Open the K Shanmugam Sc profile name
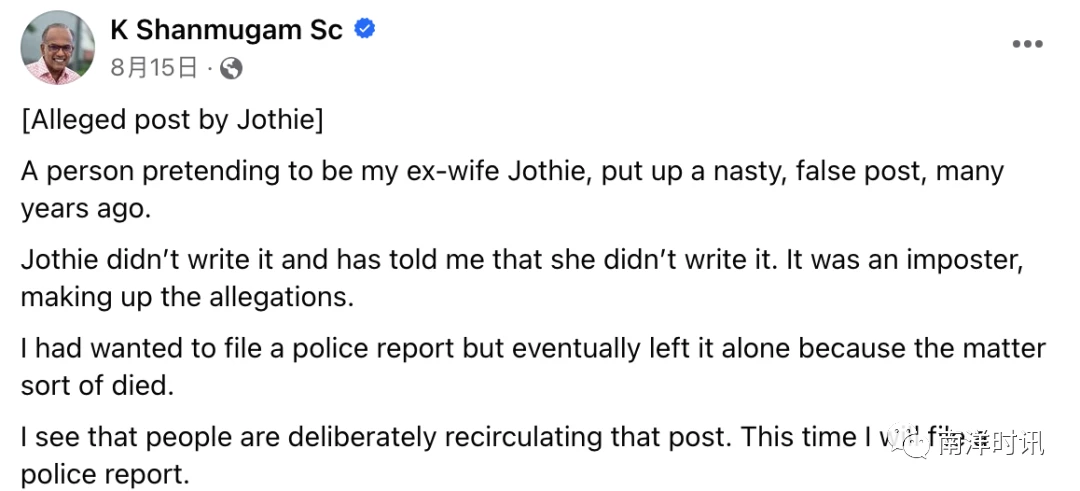The width and height of the screenshot is (1080, 491). [x=226, y=30]
